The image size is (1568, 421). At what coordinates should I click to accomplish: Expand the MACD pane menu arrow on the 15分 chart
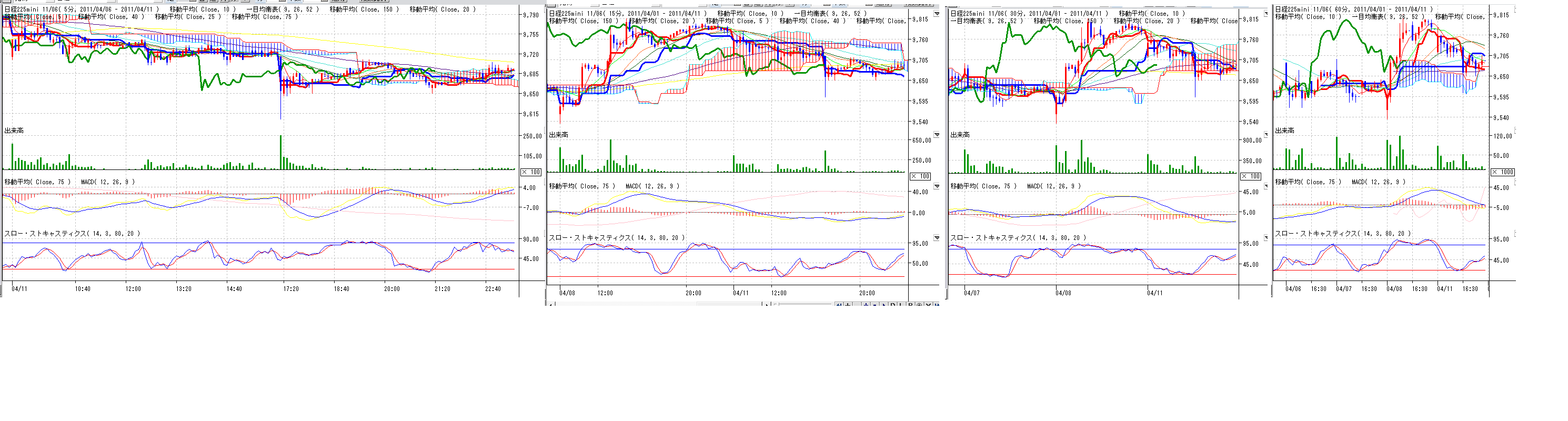[x=936, y=186]
